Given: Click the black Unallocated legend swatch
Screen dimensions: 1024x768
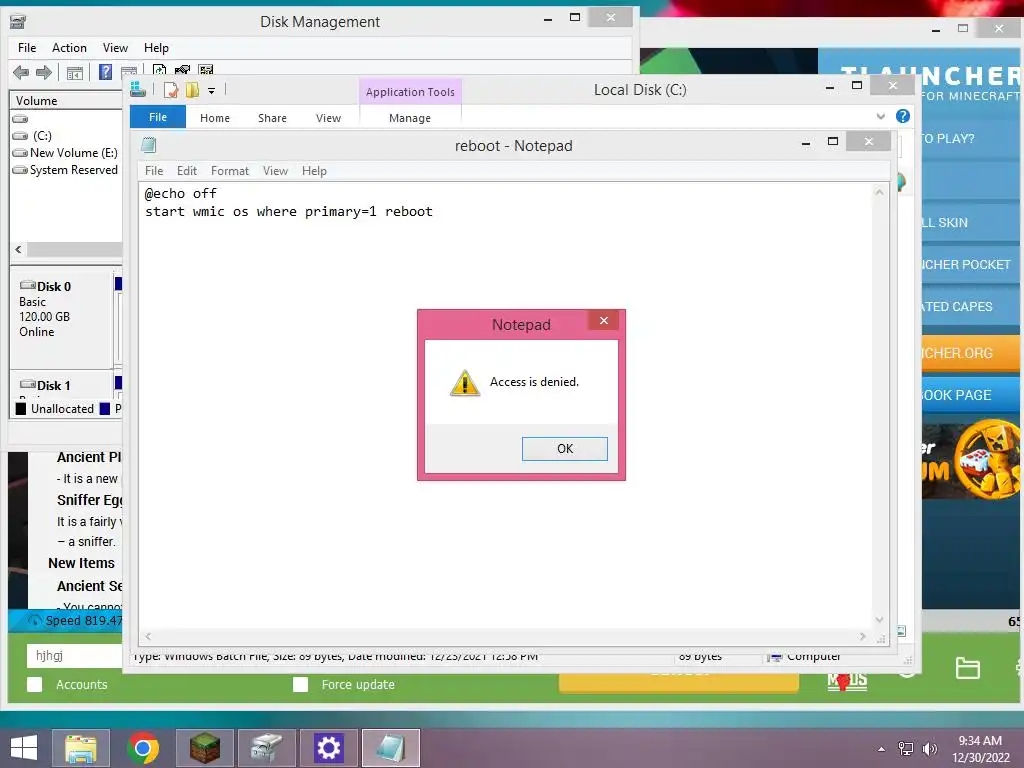Looking at the screenshot, I should [21, 409].
